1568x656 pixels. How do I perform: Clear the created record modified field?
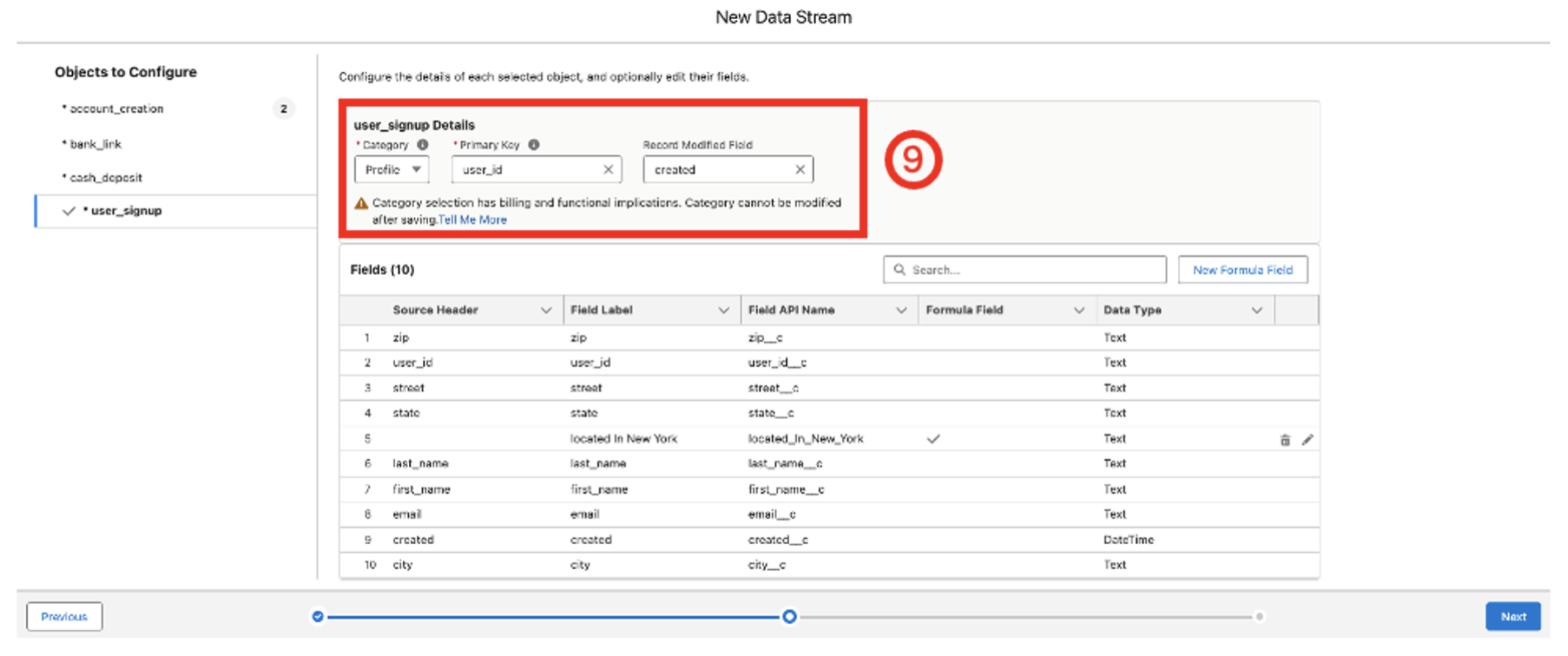800,170
